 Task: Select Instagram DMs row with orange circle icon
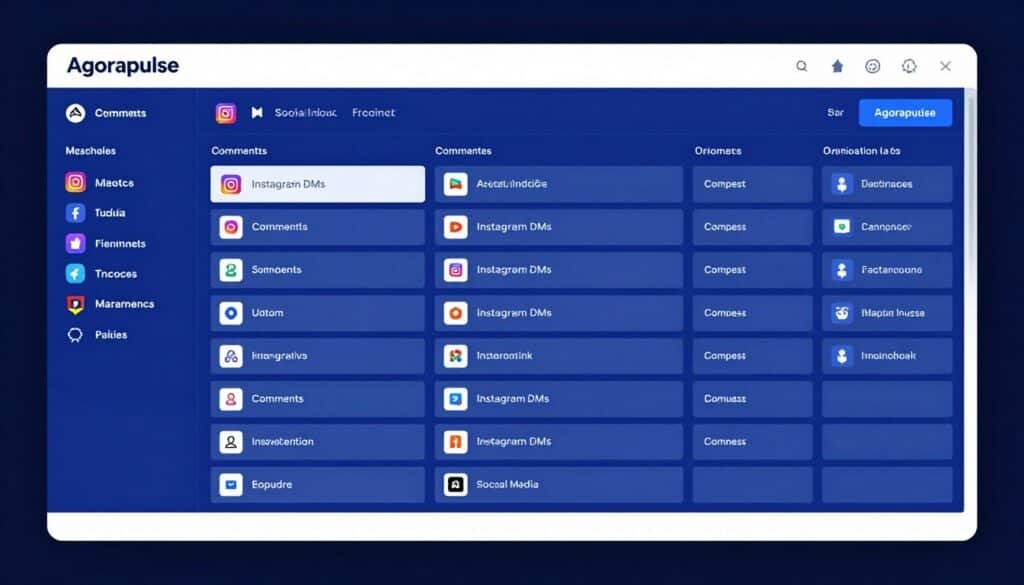tap(559, 313)
